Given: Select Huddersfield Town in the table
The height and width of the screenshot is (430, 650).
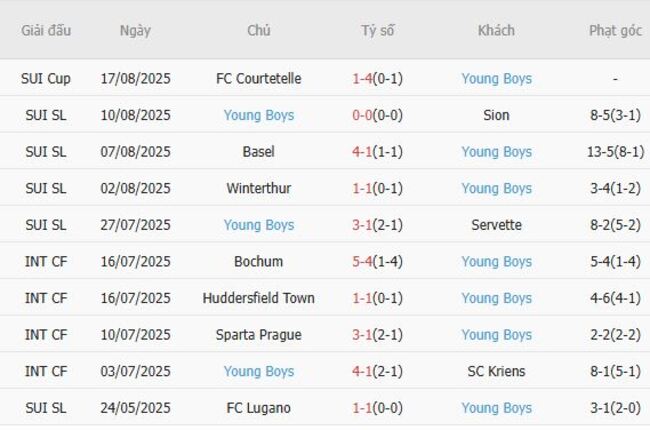Looking at the screenshot, I should pos(258,298).
